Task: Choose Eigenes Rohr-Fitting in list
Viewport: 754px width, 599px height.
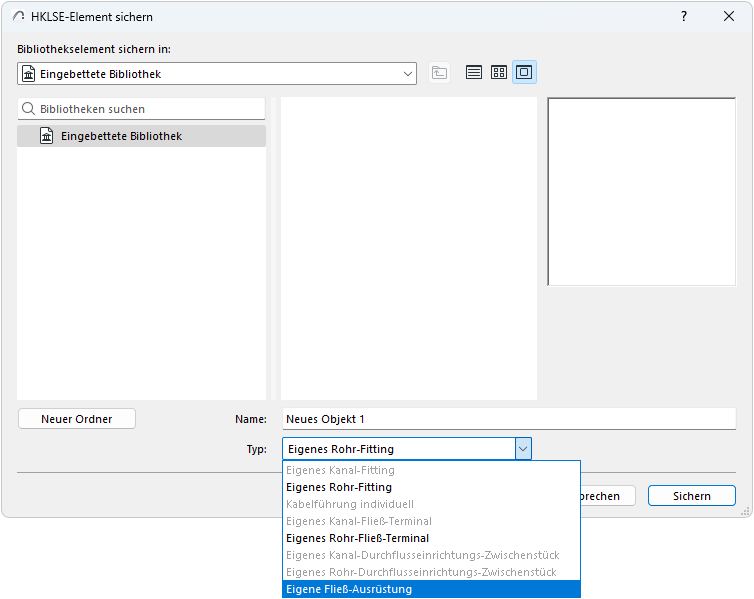Action: coord(431,487)
